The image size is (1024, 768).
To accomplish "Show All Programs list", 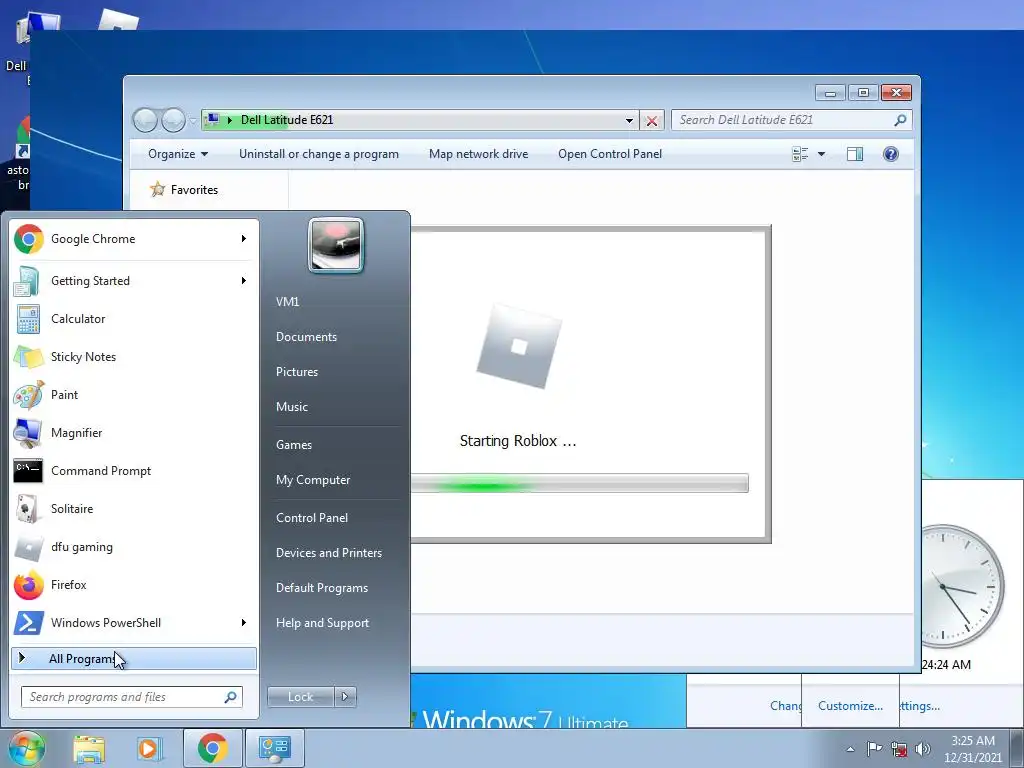I will 134,658.
